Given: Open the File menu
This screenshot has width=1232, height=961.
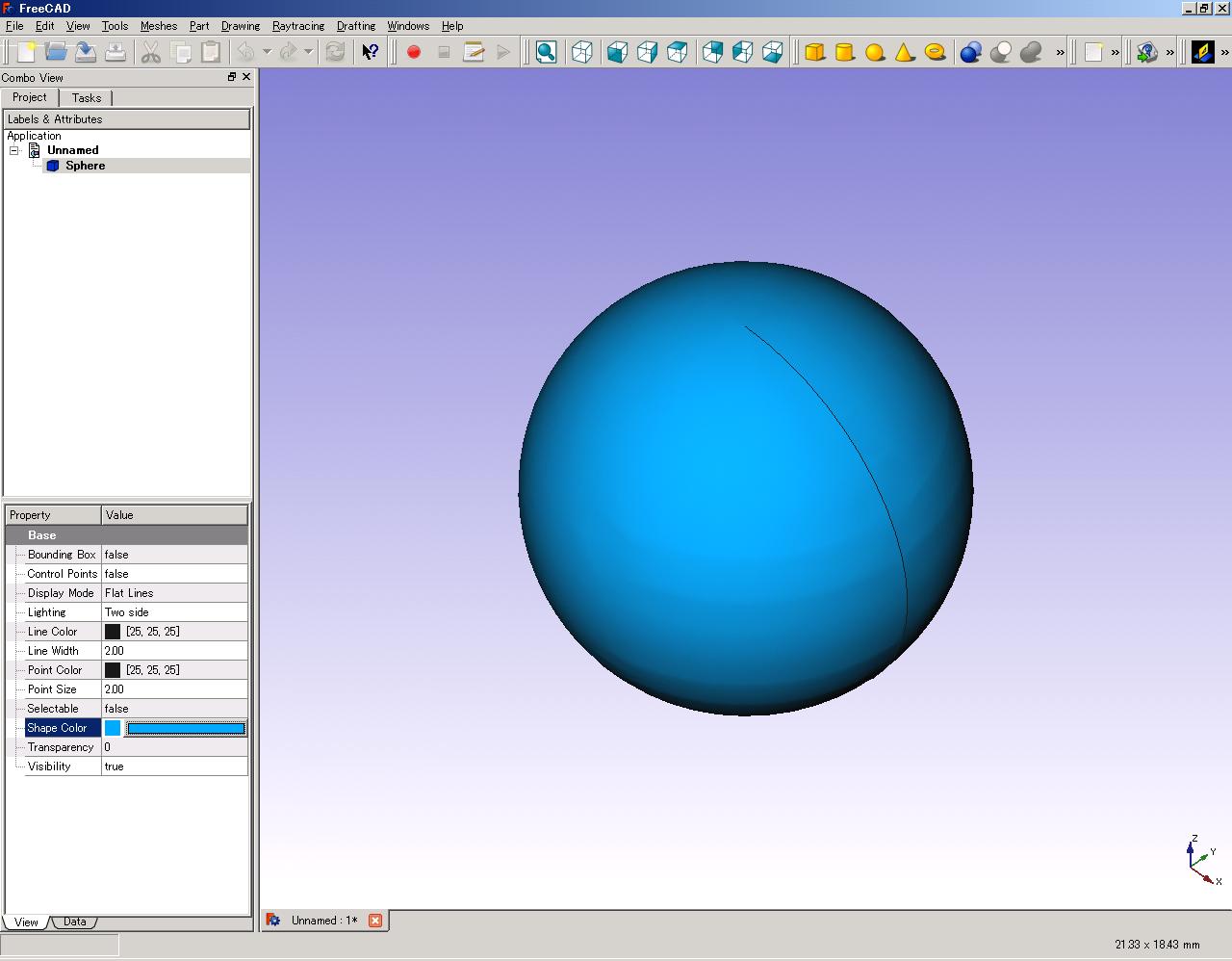Looking at the screenshot, I should tap(14, 26).
